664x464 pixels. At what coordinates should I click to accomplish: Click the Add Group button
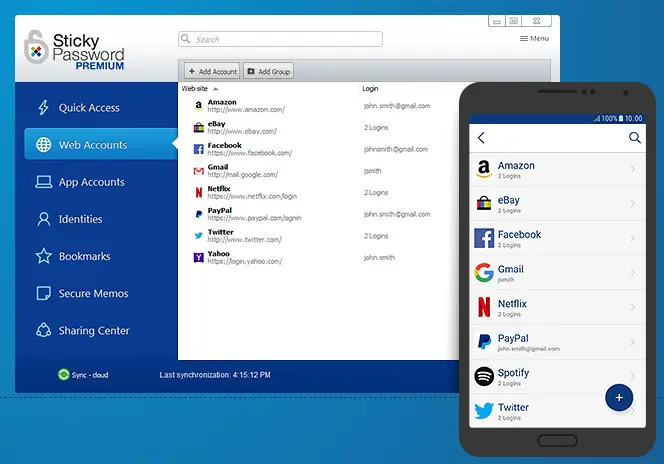point(268,71)
